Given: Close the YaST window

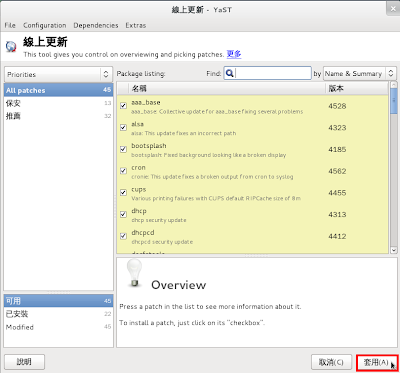Looking at the screenshot, I should [392, 10].
